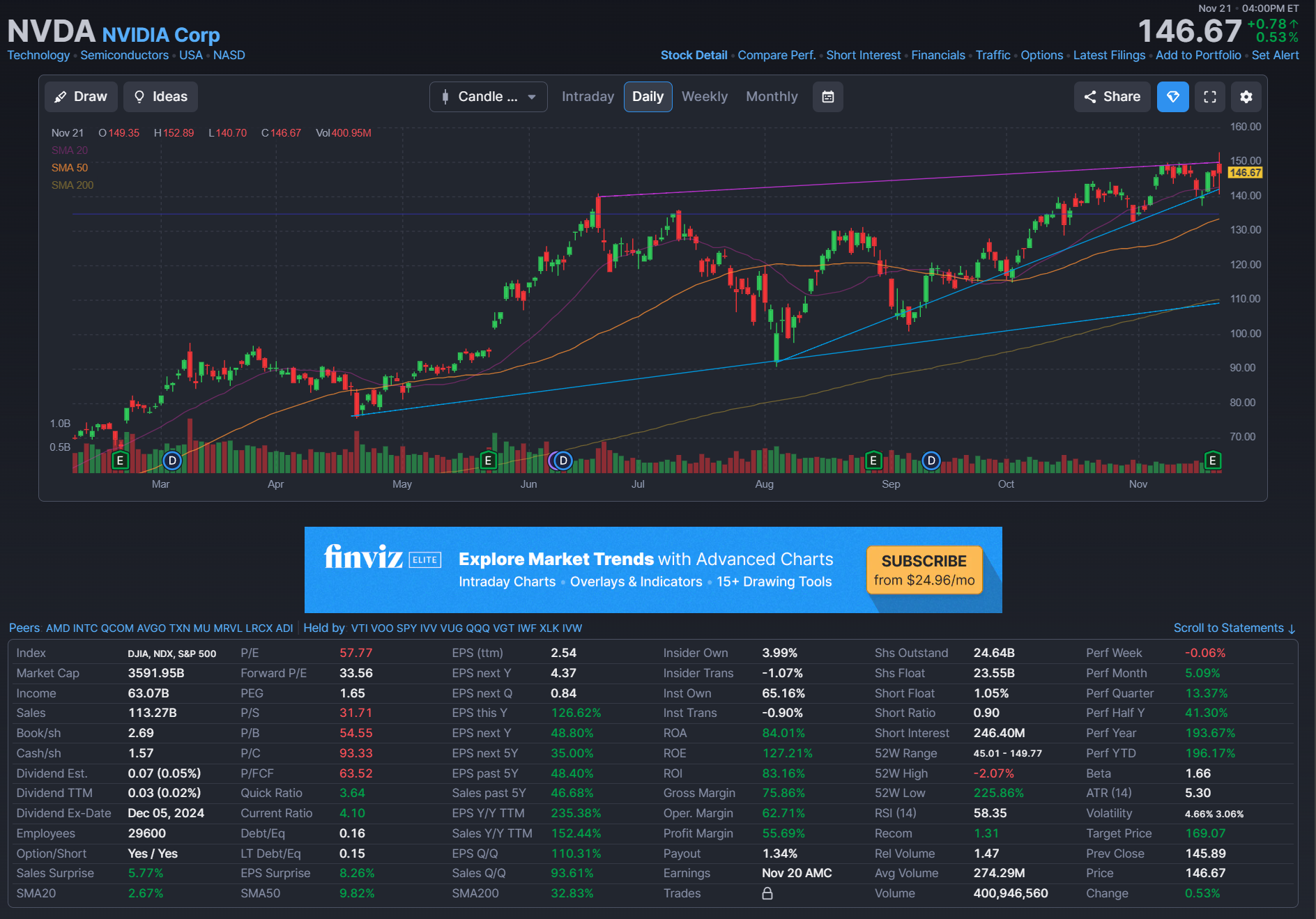The height and width of the screenshot is (919, 1316).
Task: Open Options page
Action: tap(1042, 55)
